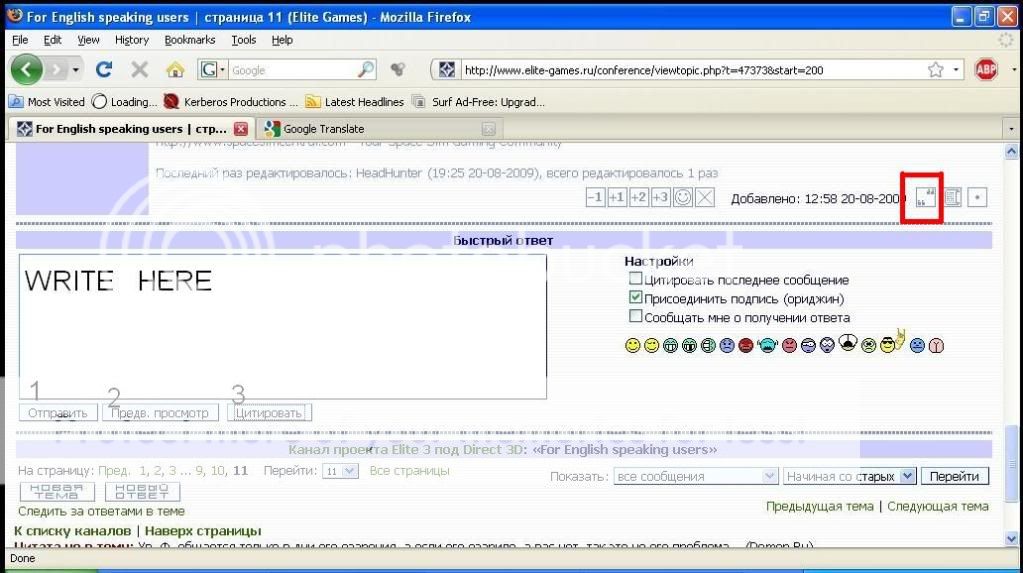Open the Bookmarks menu
The image size is (1023, 573).
pos(189,40)
